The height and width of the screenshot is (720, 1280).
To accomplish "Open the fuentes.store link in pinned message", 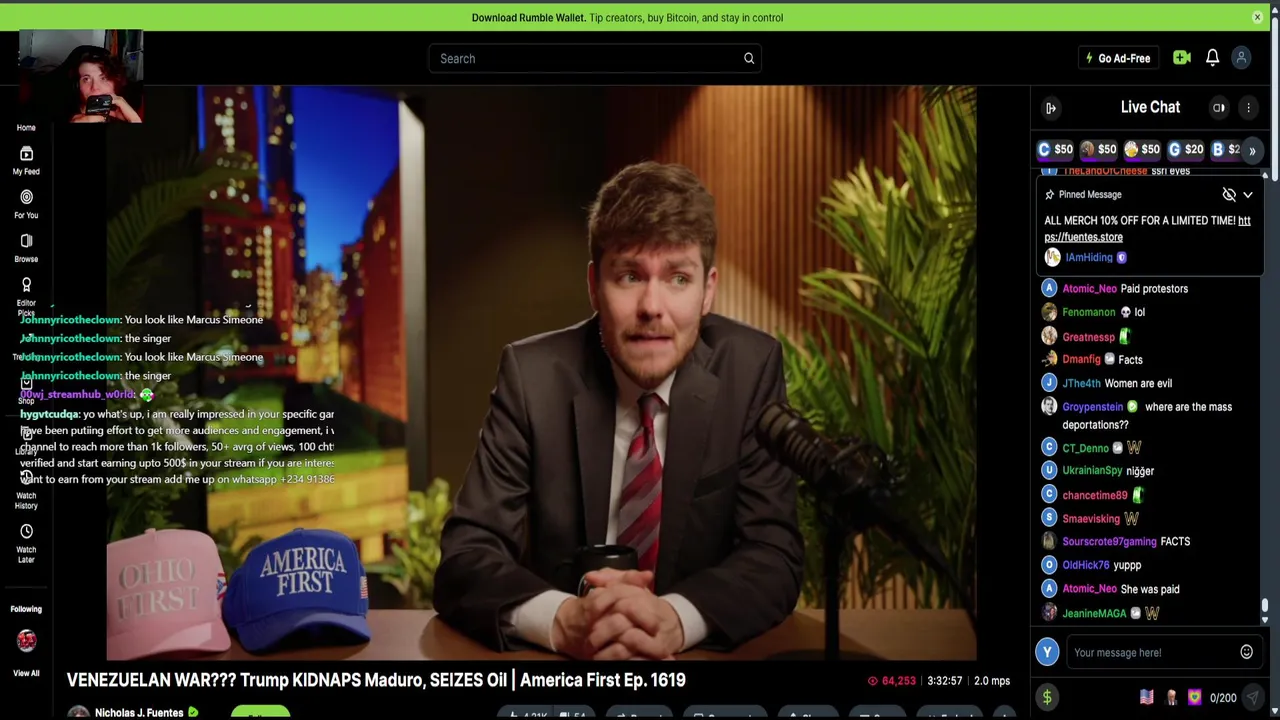I will (x=1147, y=229).
